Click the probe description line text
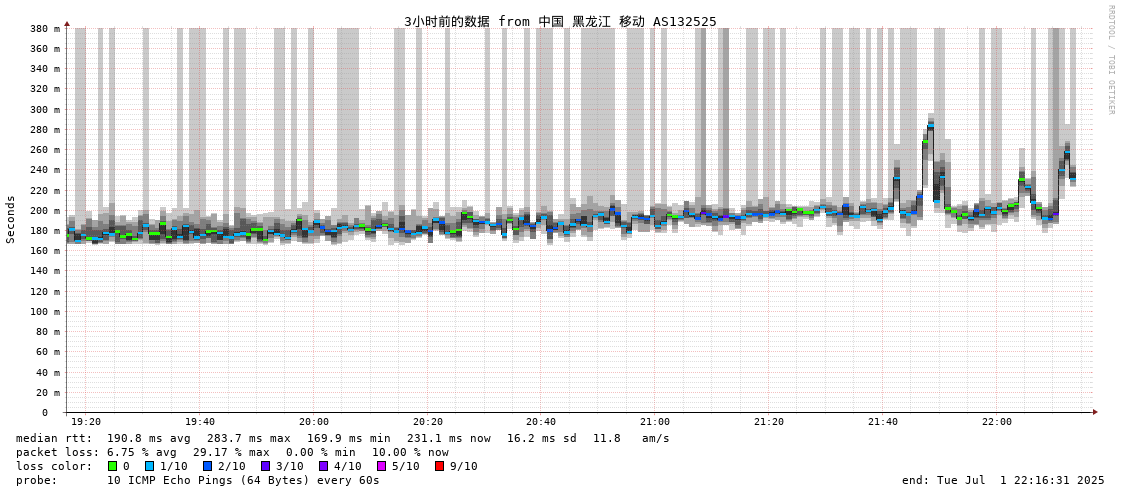This screenshot has width=1121, height=494. point(243,480)
